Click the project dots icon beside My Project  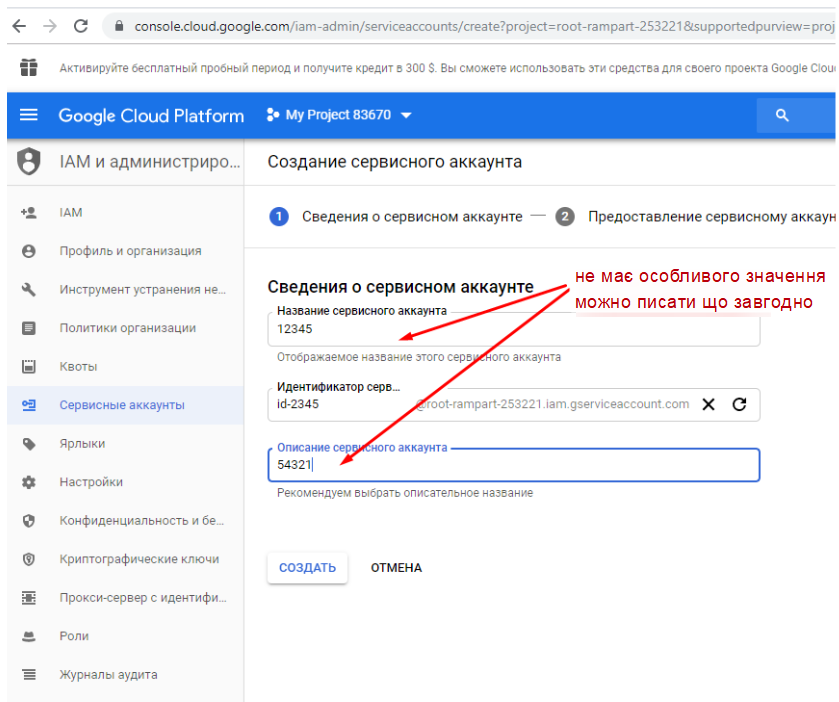coord(273,115)
